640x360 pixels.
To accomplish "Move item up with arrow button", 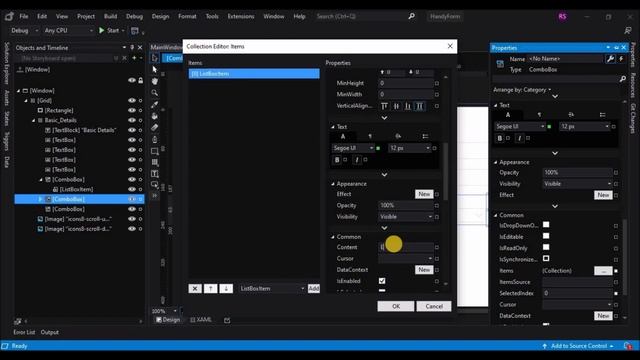I will 211,289.
